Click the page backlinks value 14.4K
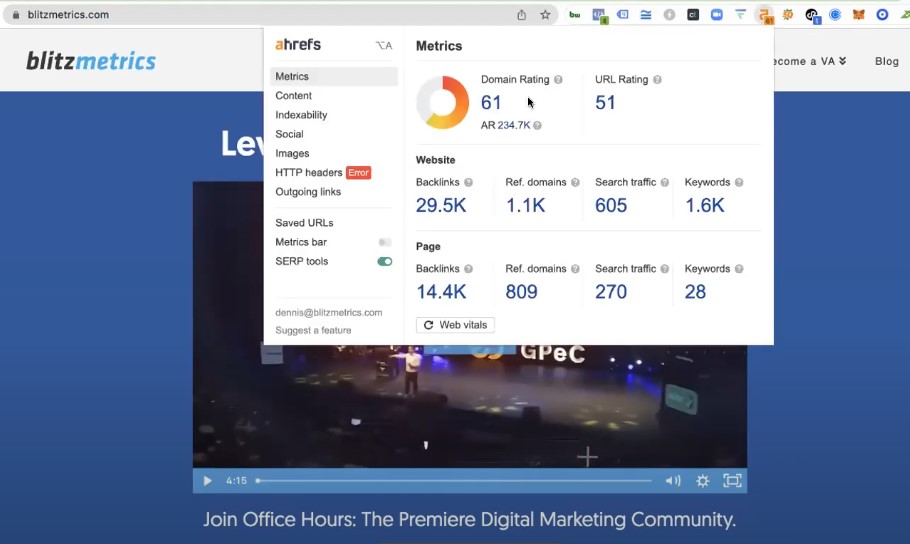This screenshot has width=910, height=544. pos(441,292)
